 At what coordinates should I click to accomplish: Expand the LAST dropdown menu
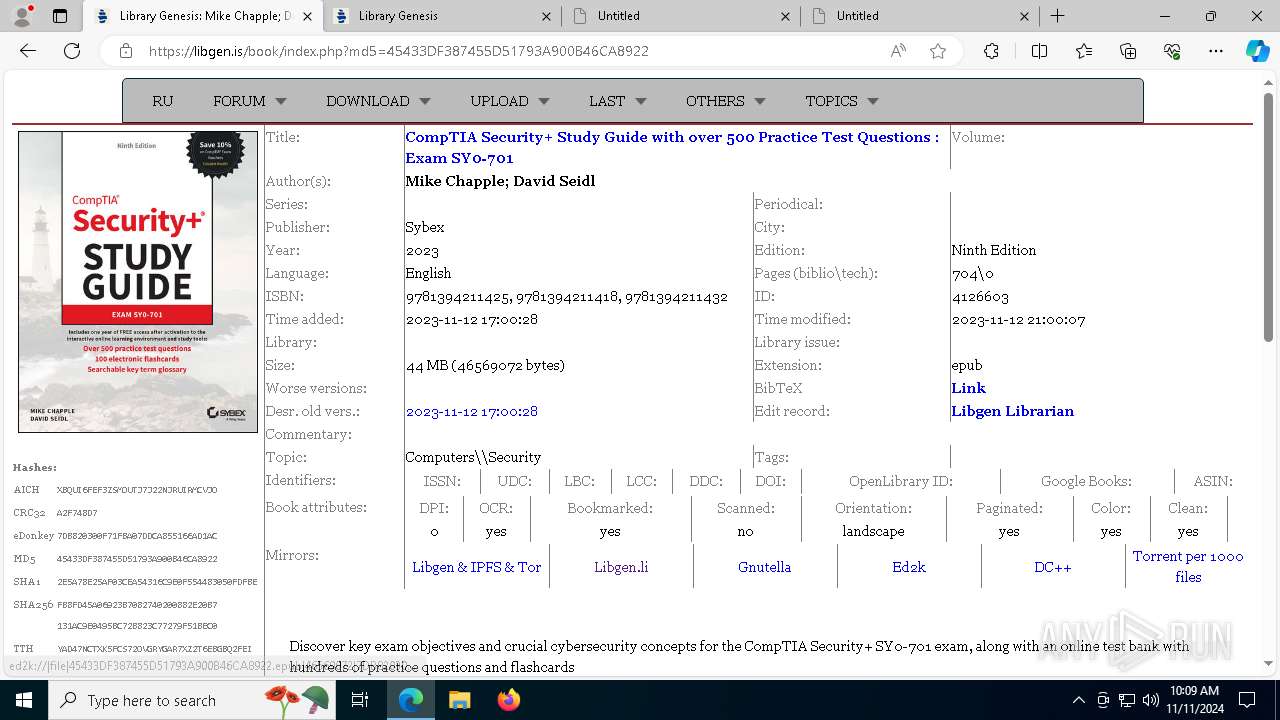click(x=617, y=101)
